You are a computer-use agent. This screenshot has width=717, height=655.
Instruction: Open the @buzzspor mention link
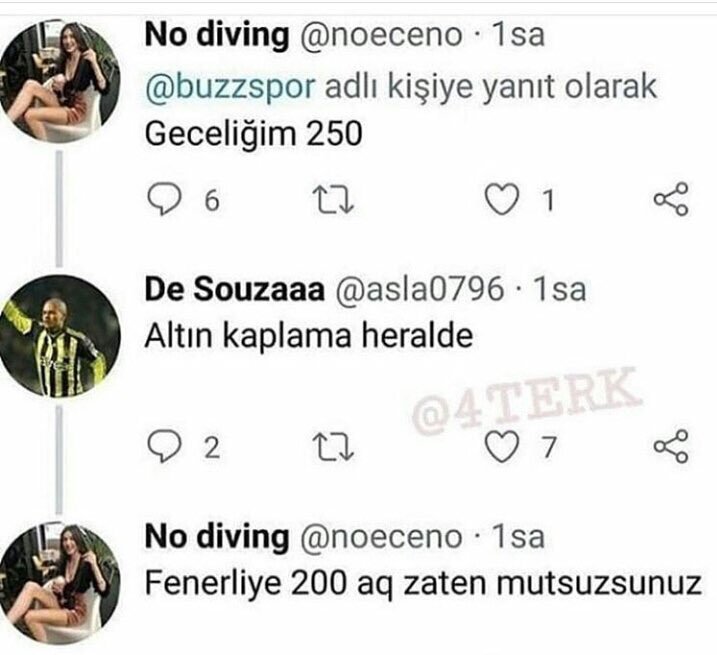[x=230, y=88]
